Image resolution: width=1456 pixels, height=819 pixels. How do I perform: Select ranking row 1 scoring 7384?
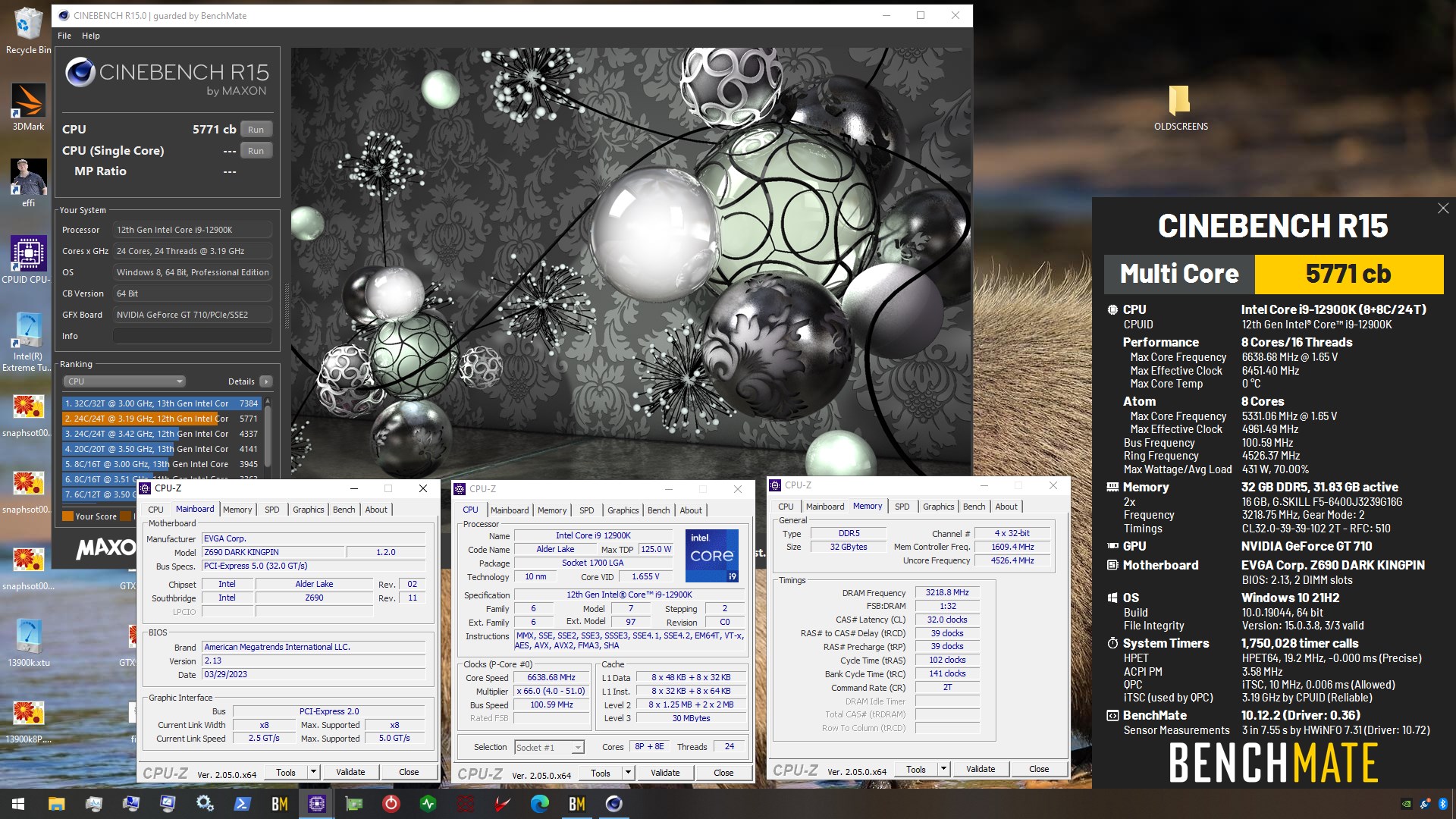[x=161, y=403]
